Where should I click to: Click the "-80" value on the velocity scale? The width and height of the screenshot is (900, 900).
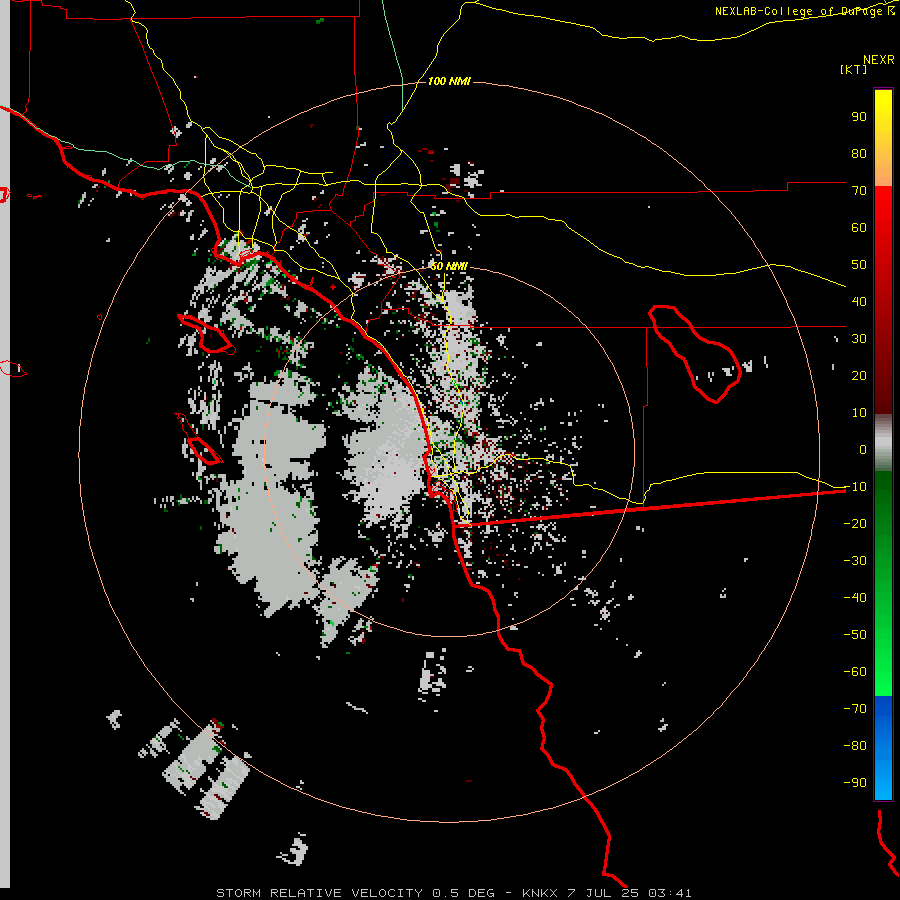855,746
